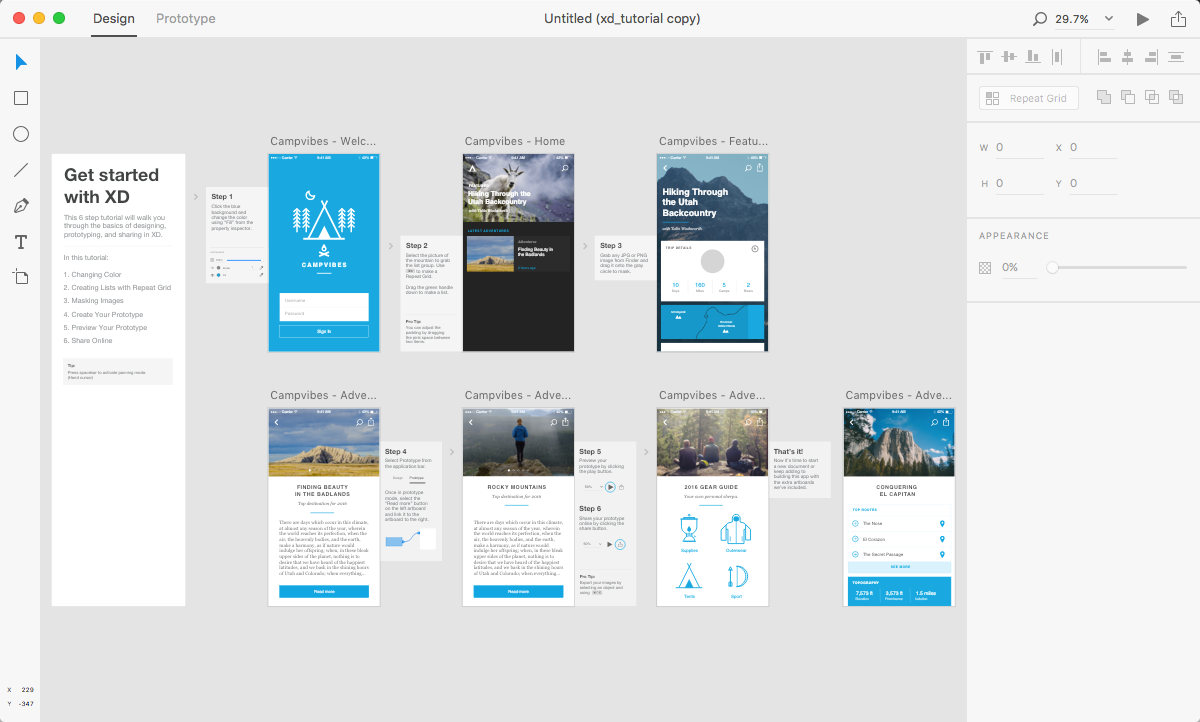
Task: Click the Distribute Vertically icon
Action: pos(1057,57)
